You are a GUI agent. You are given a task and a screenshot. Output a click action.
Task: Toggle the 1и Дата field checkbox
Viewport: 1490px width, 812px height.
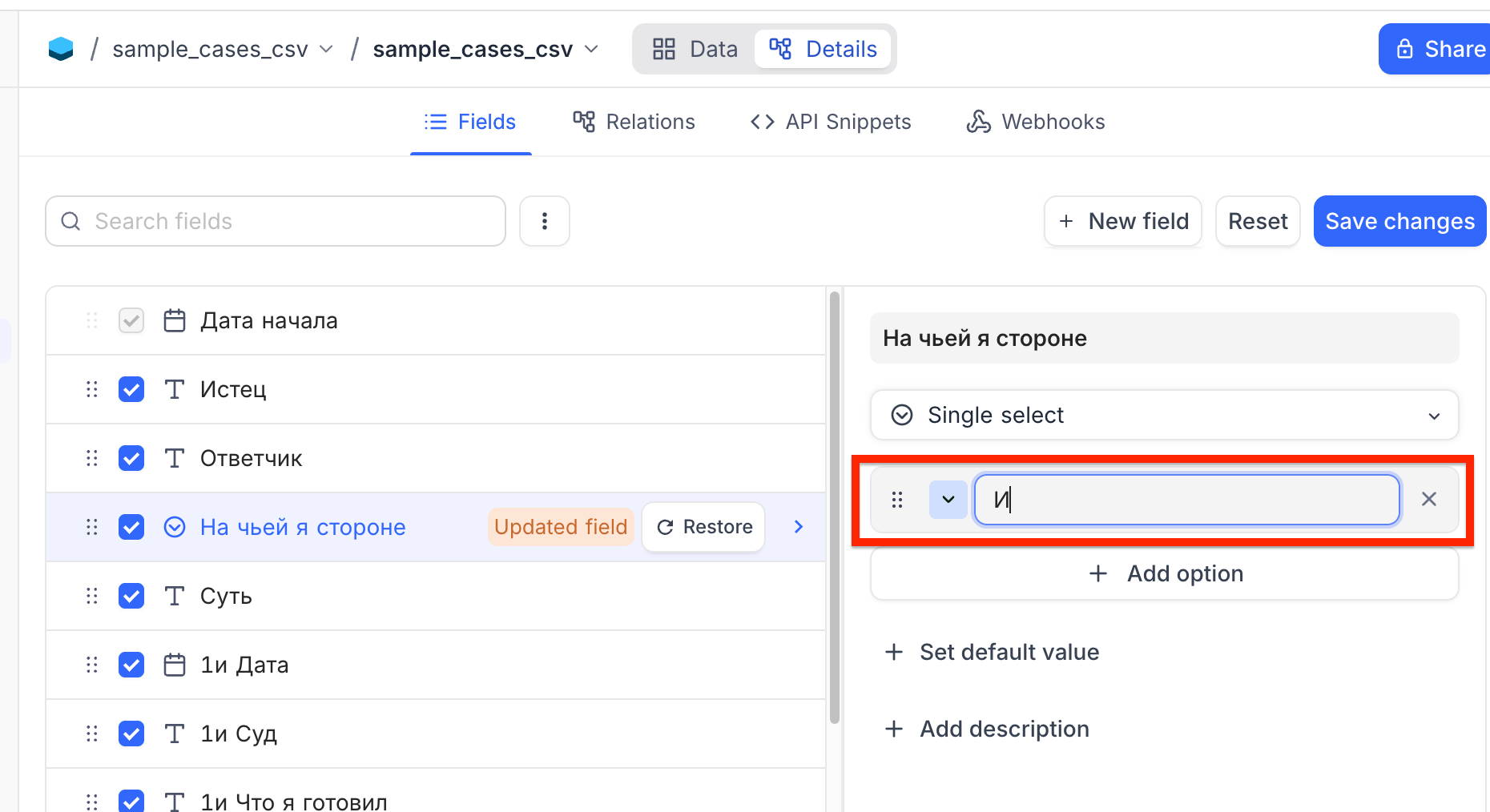[131, 665]
